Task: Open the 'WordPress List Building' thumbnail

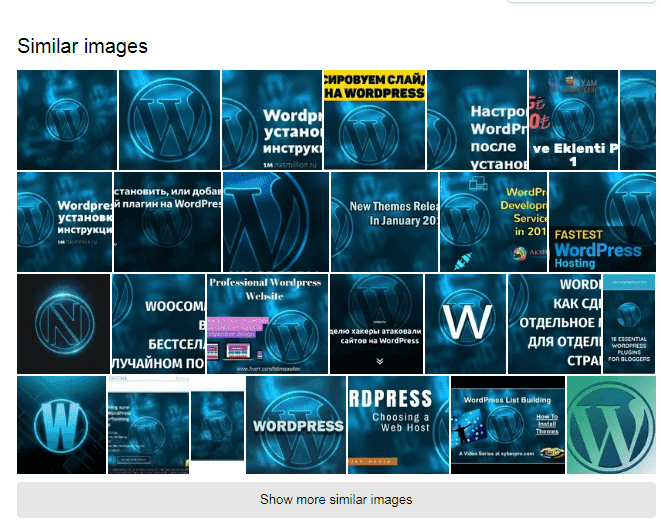Action: coord(508,425)
